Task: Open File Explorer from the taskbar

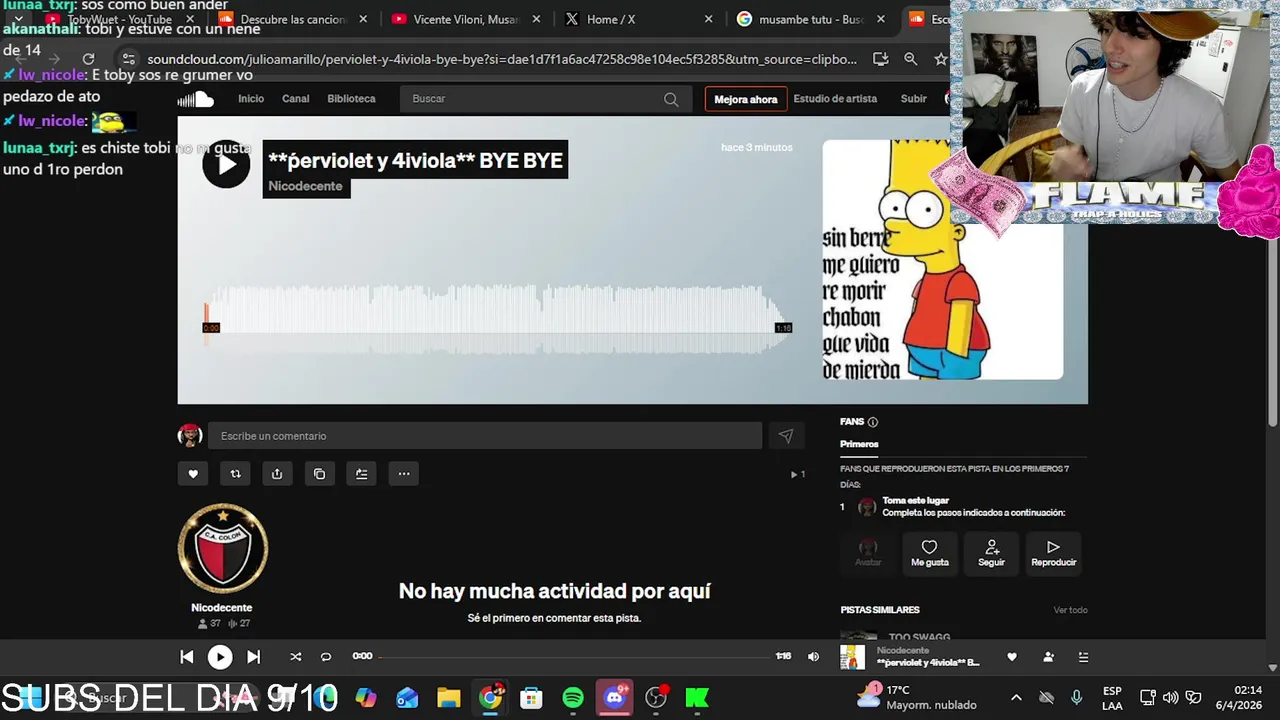Action: [x=448, y=698]
